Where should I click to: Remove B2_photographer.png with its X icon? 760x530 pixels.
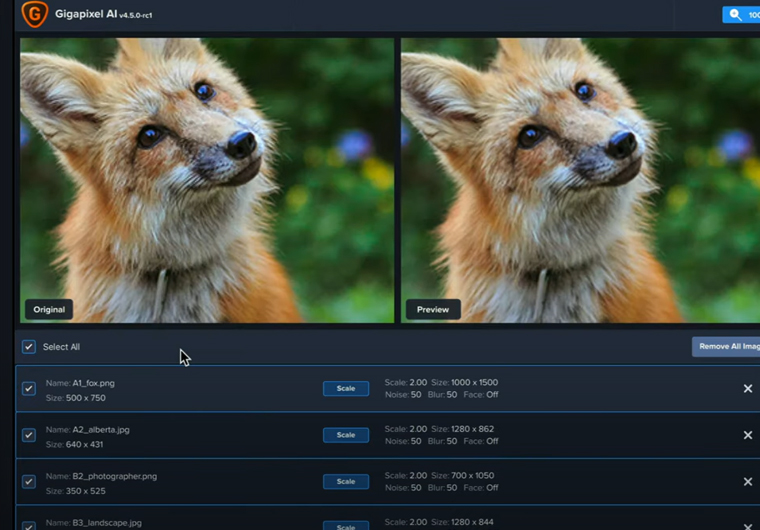pos(748,482)
